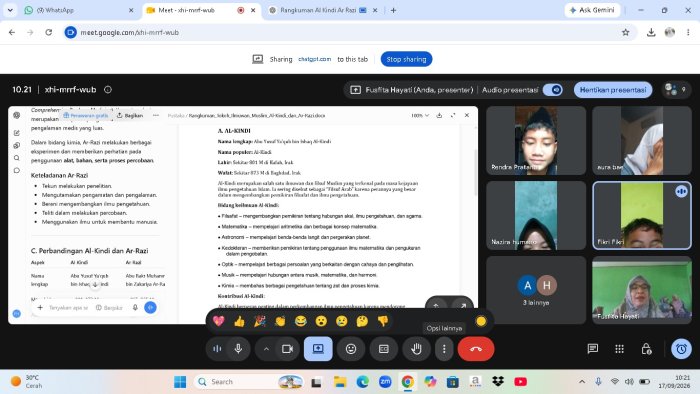Image resolution: width=700 pixels, height=394 pixels.
Task: Mute the microphone in Meet toolbar
Action: 238,349
